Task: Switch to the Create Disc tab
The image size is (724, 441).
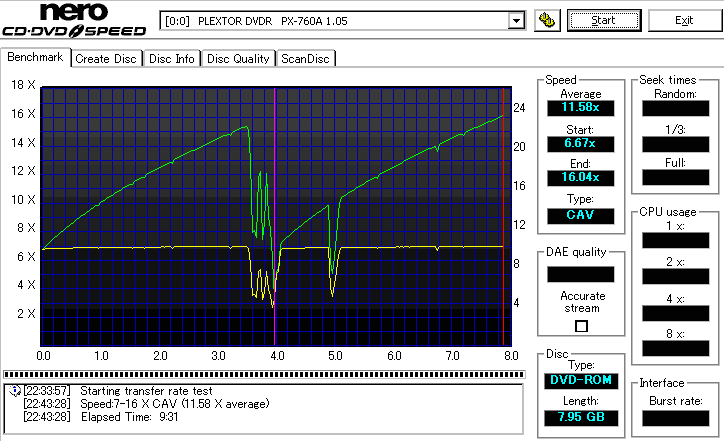Action: tap(106, 59)
